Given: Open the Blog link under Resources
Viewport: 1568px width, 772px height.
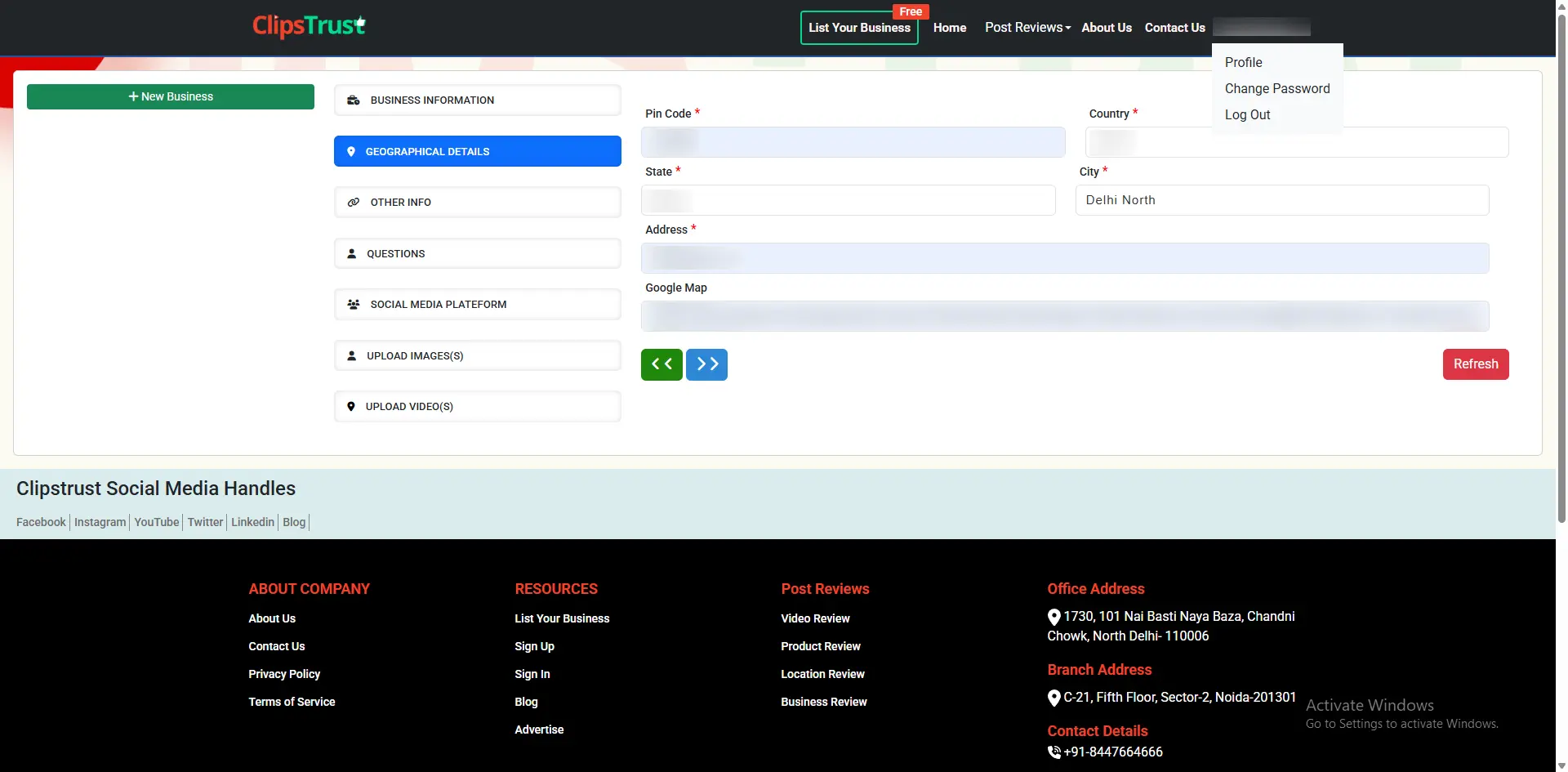Looking at the screenshot, I should pos(526,702).
